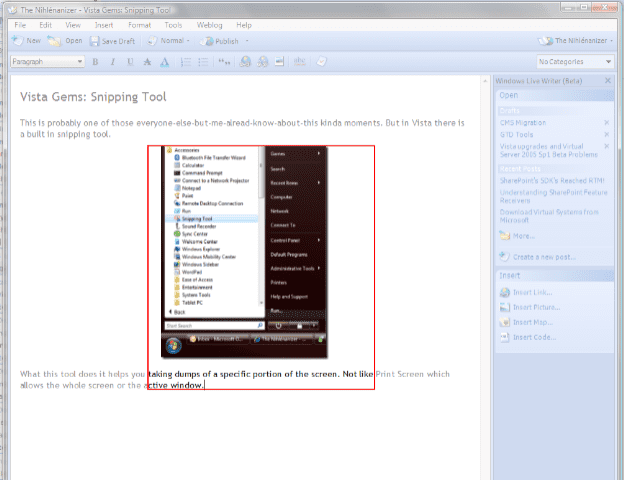Apply Strikethrough formatting

147,62
